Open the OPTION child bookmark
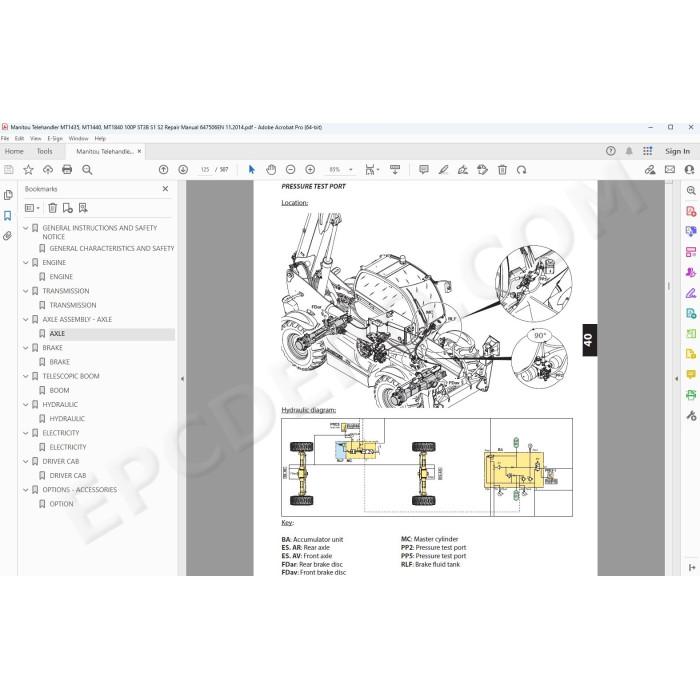 pyautogui.click(x=61, y=504)
